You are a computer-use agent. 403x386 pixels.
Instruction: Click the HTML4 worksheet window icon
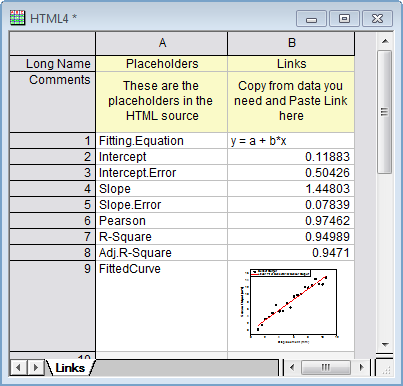(17, 18)
